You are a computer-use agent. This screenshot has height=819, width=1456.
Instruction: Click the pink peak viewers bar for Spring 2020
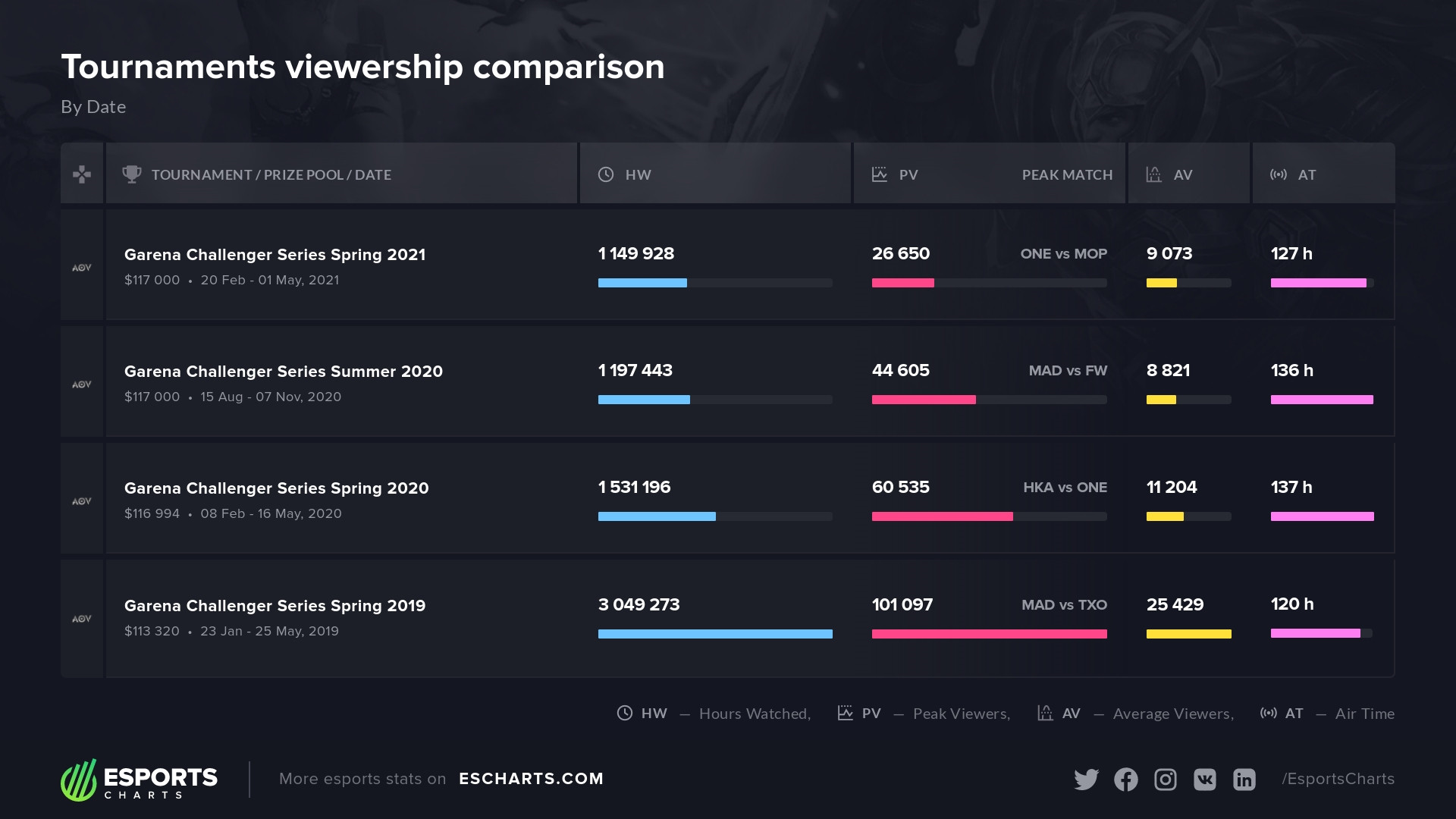tap(942, 516)
